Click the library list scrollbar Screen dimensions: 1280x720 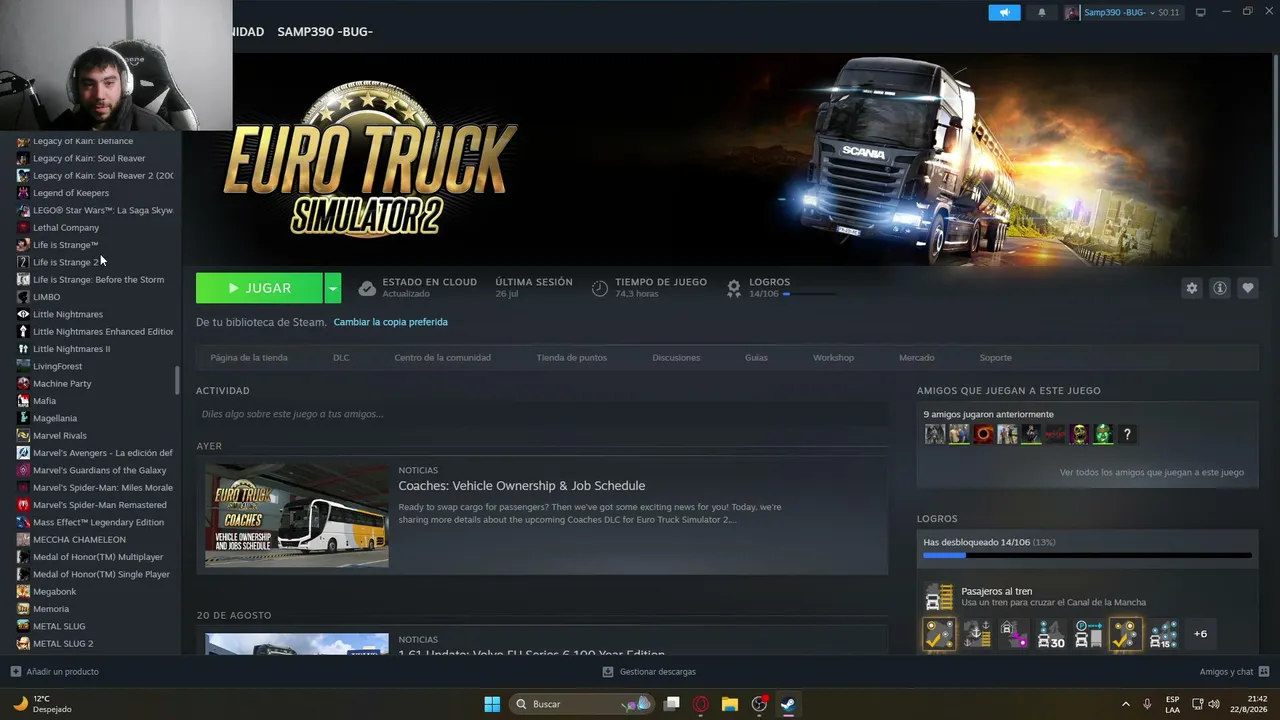click(177, 380)
